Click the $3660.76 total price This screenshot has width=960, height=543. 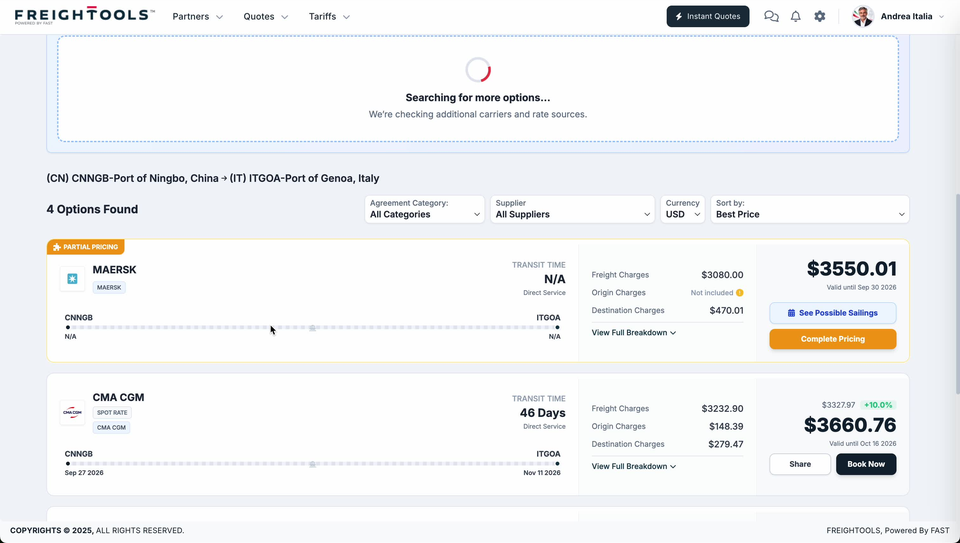[x=850, y=425]
